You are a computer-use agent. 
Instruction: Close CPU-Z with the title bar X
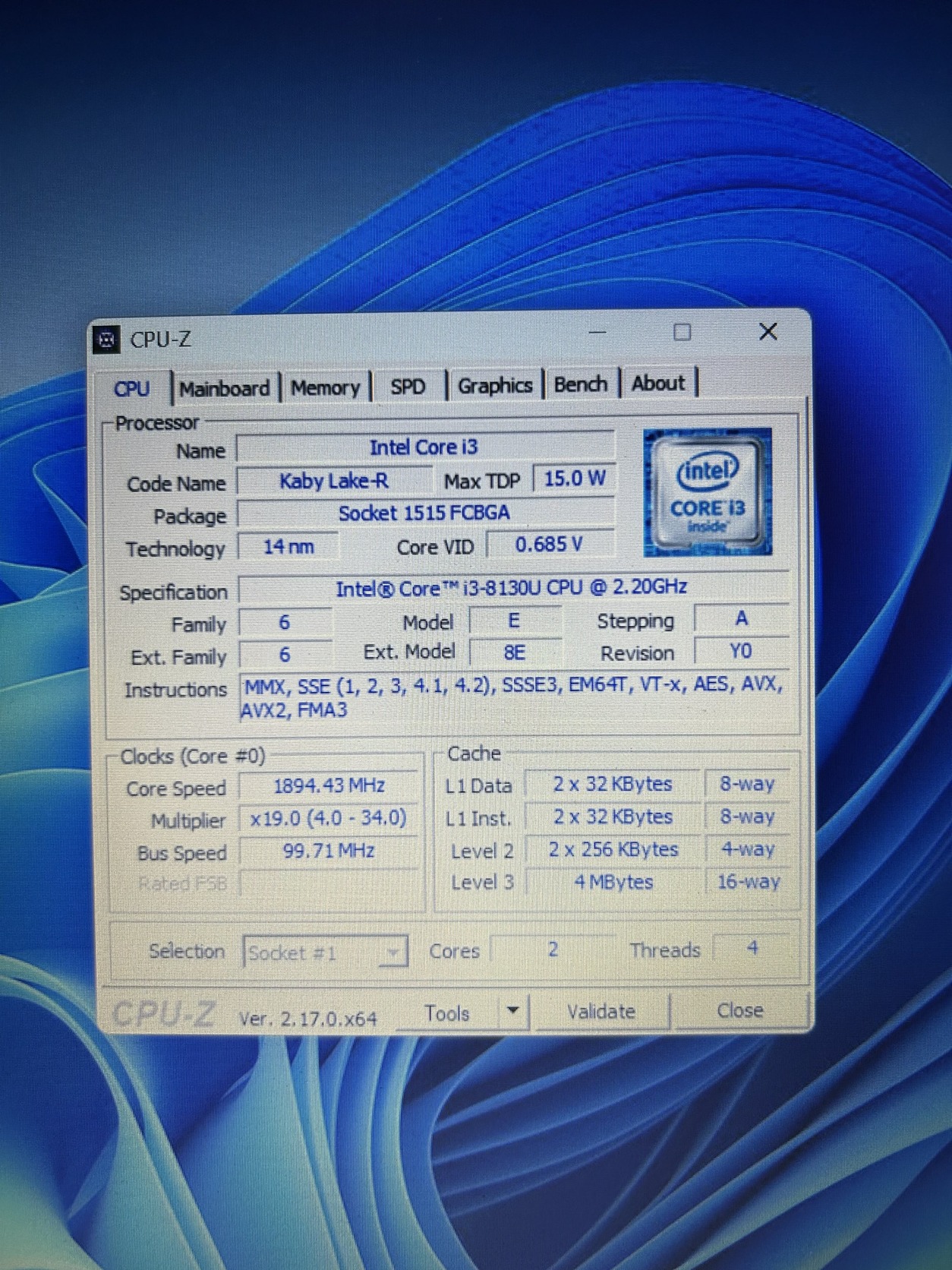click(768, 332)
